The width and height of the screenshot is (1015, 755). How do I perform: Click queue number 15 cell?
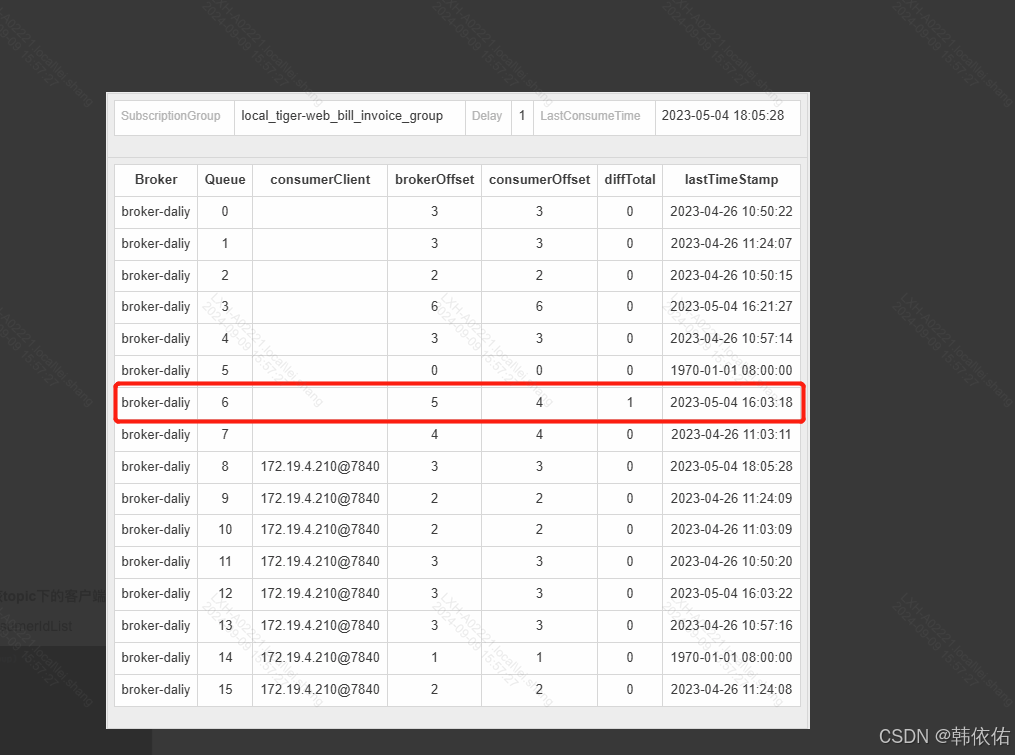tap(225, 690)
